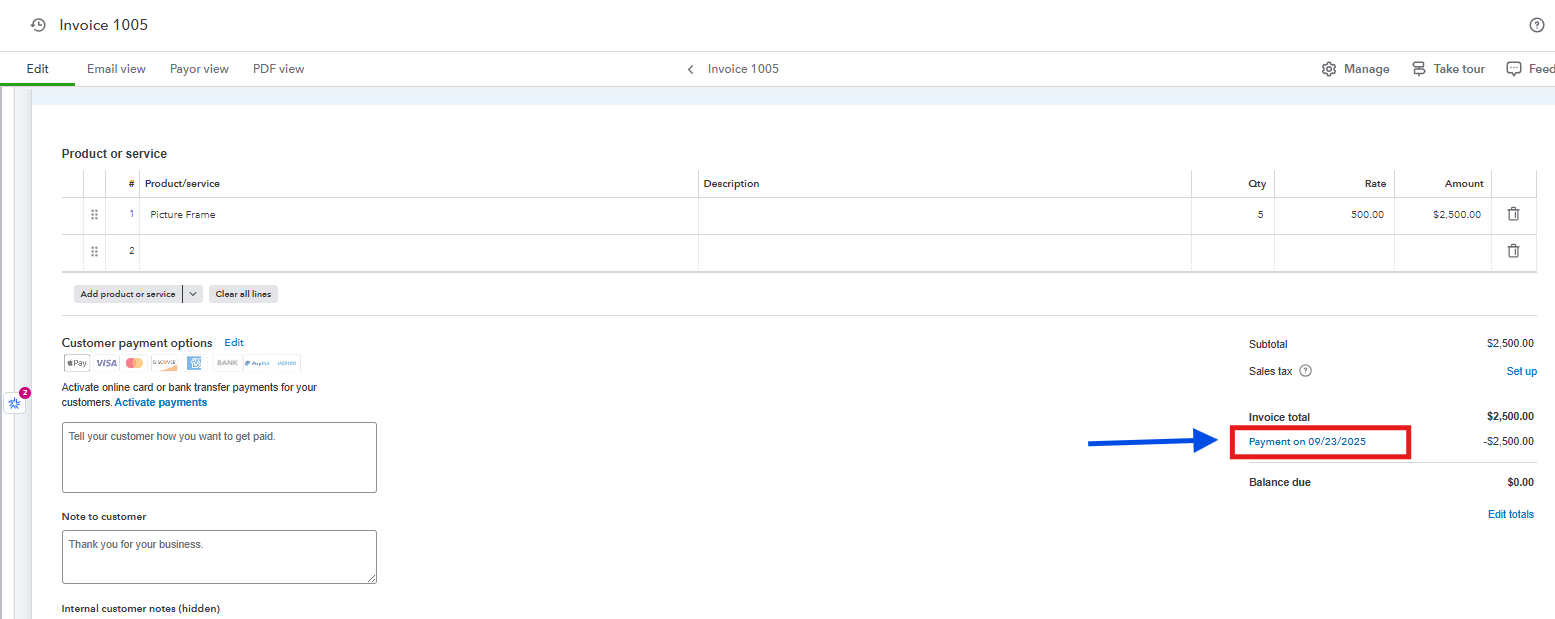Screen dimensions: 1555x619
Task: Click the Description column header
Action: pyautogui.click(x=731, y=184)
